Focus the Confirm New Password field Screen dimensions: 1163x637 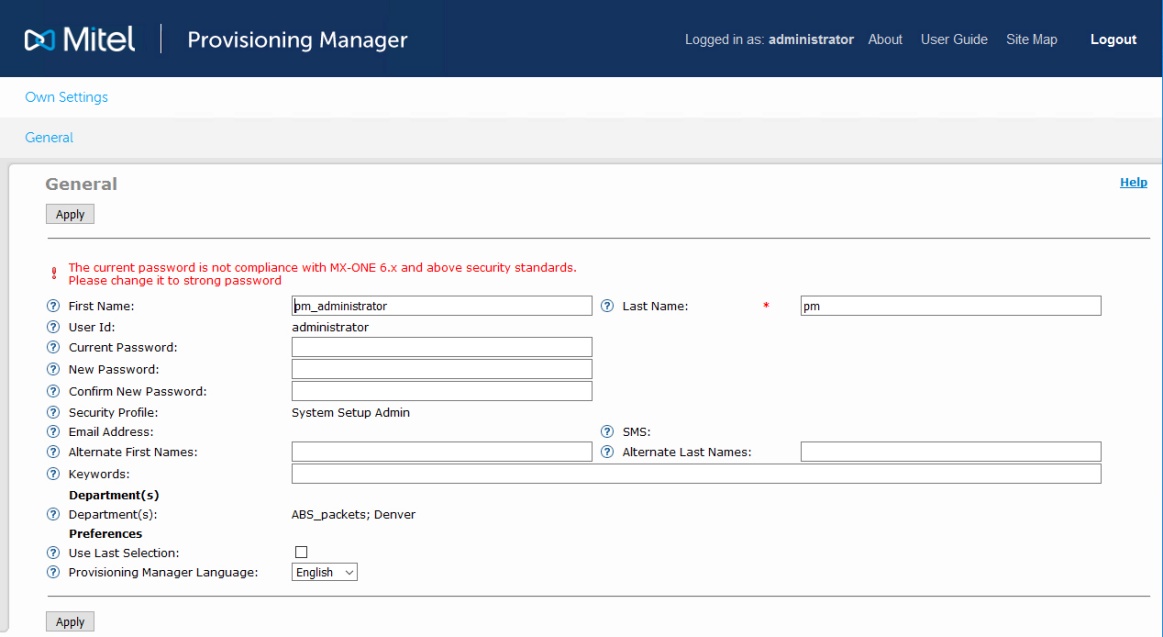(x=442, y=391)
